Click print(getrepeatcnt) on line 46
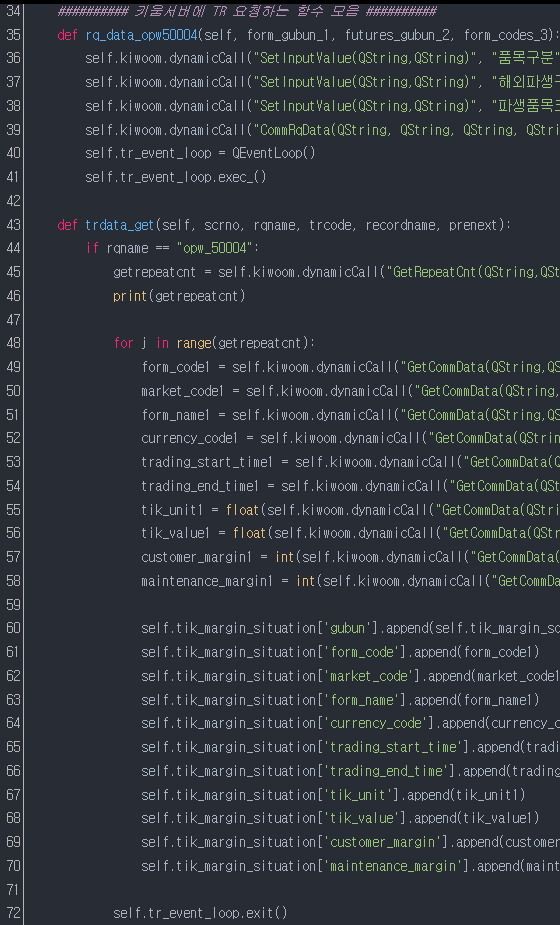 pos(179,296)
